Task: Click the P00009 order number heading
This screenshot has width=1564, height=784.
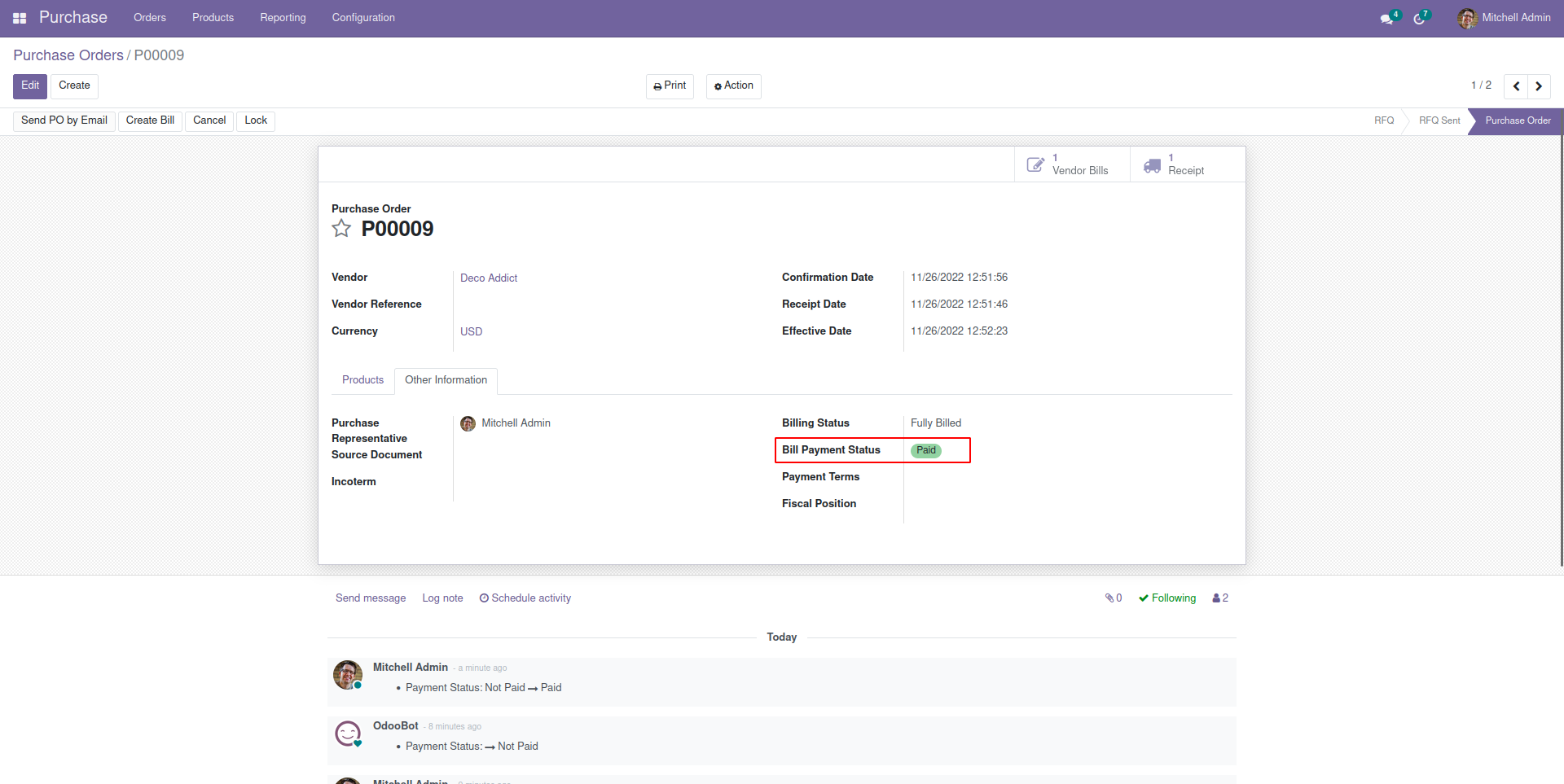Action: pyautogui.click(x=398, y=229)
